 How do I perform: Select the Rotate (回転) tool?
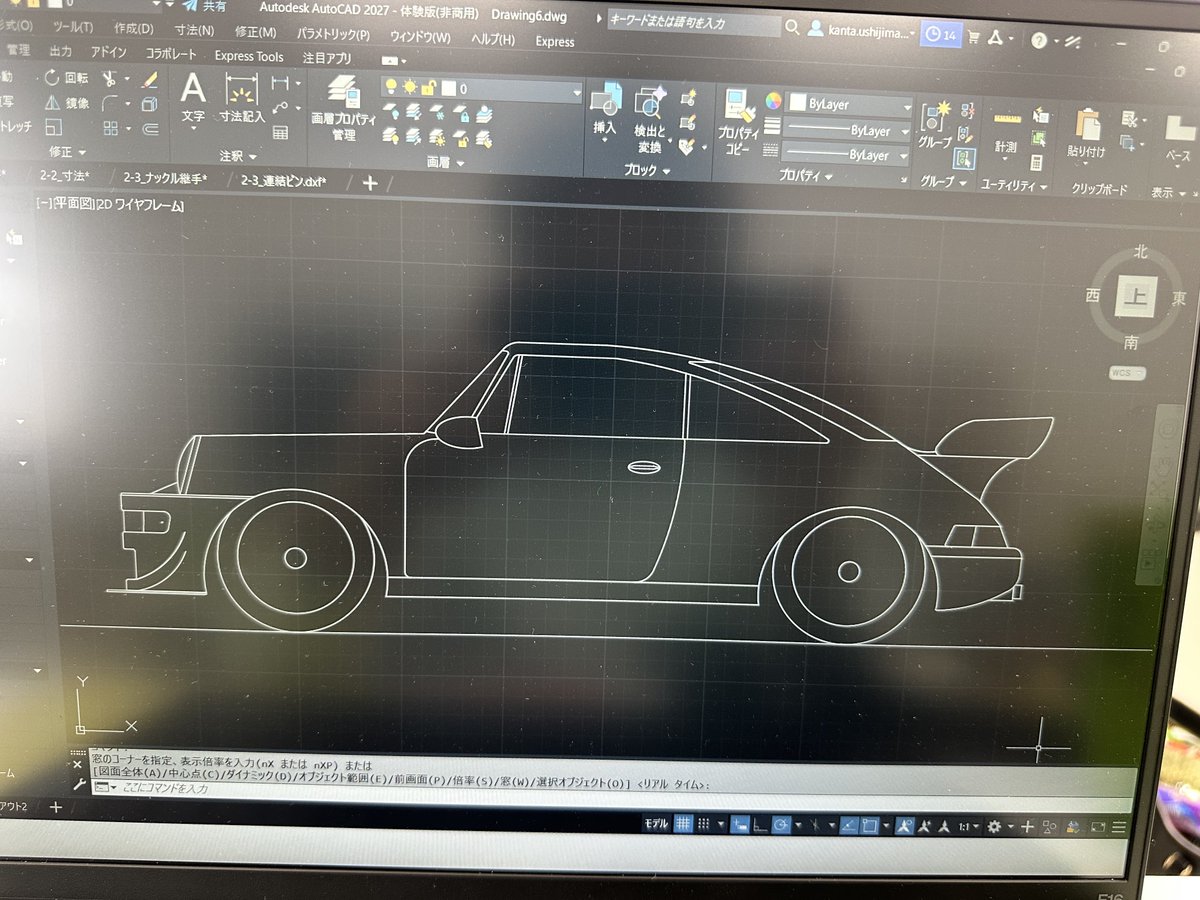[x=66, y=78]
